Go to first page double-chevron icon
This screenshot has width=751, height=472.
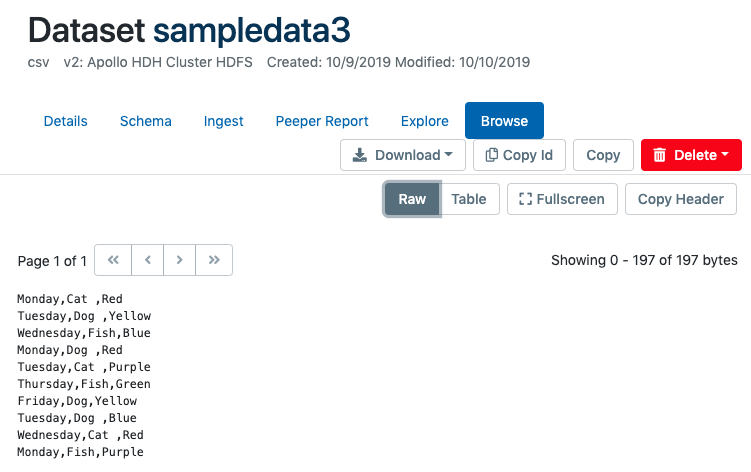pyautogui.click(x=113, y=260)
